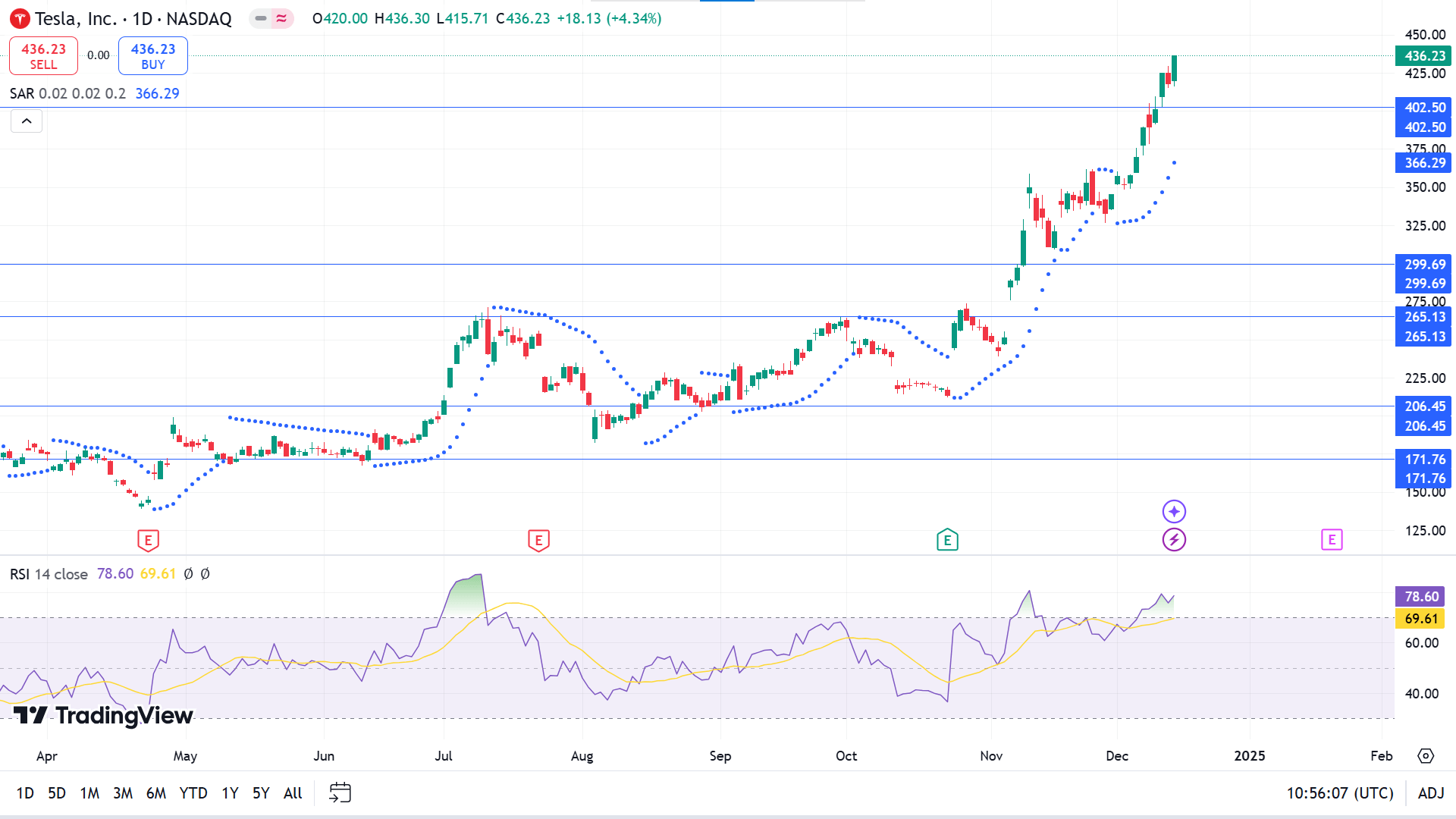Viewport: 1456px width, 819px height.
Task: Select the 5D time range
Action: 57,793
